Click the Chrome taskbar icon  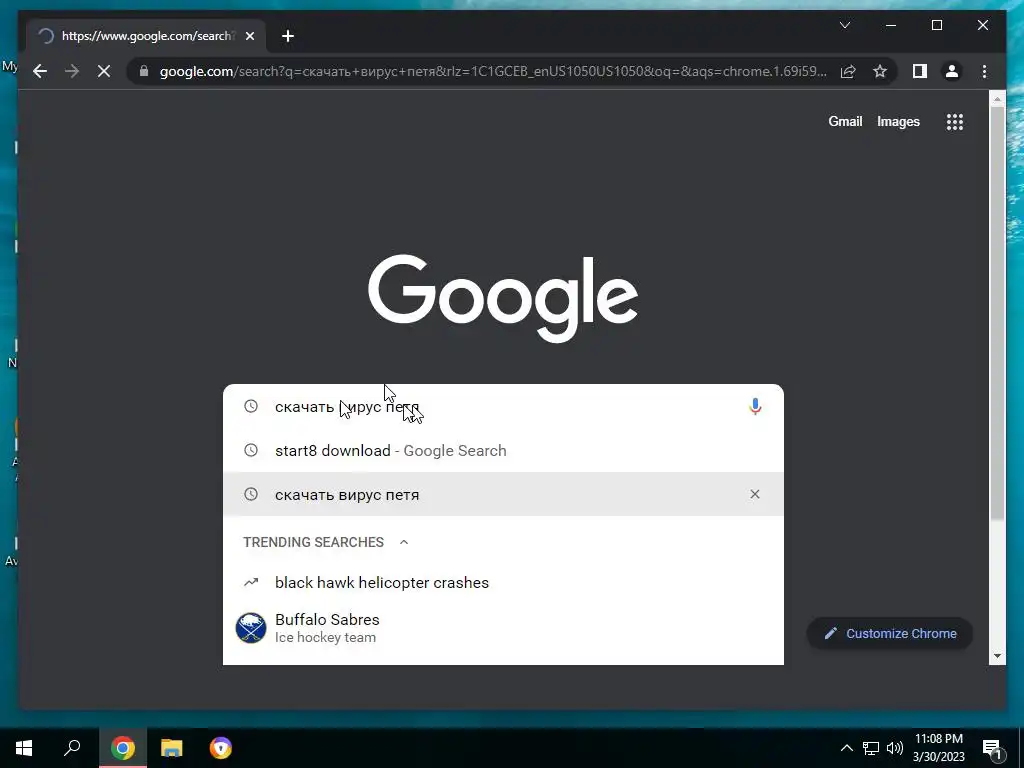pyautogui.click(x=123, y=748)
